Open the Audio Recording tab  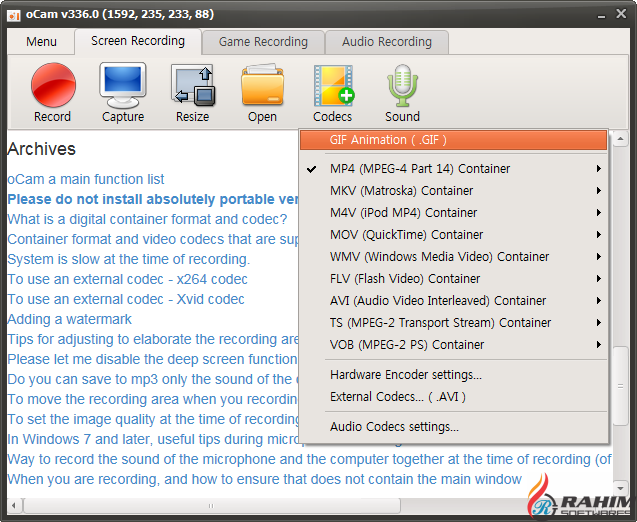pos(387,41)
